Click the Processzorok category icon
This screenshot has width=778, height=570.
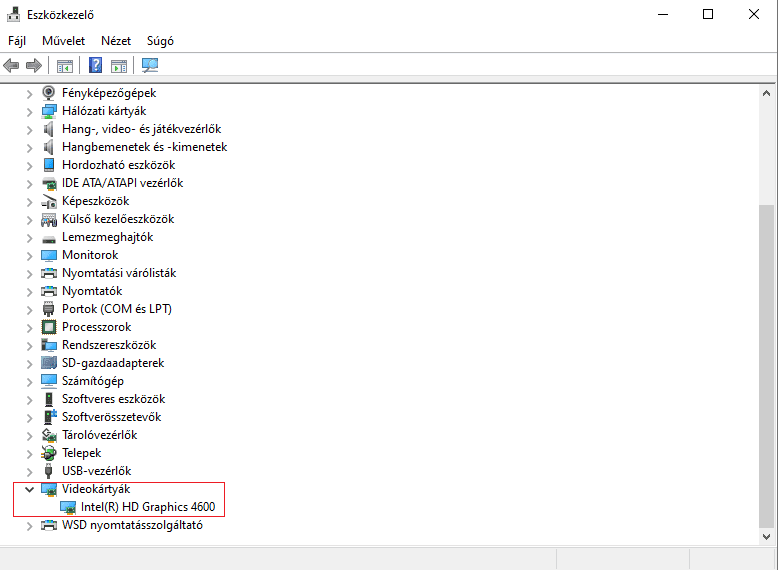(49, 327)
